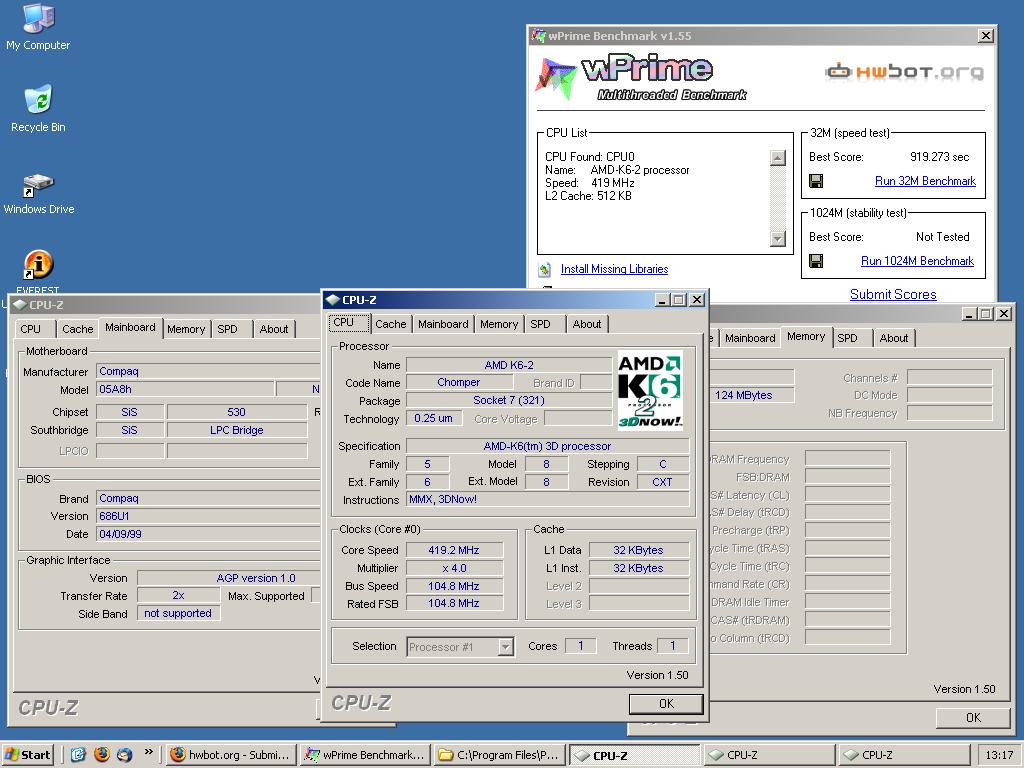The height and width of the screenshot is (768, 1024).
Task: Select the Memory tab in front CPU-Z
Action: coord(499,324)
